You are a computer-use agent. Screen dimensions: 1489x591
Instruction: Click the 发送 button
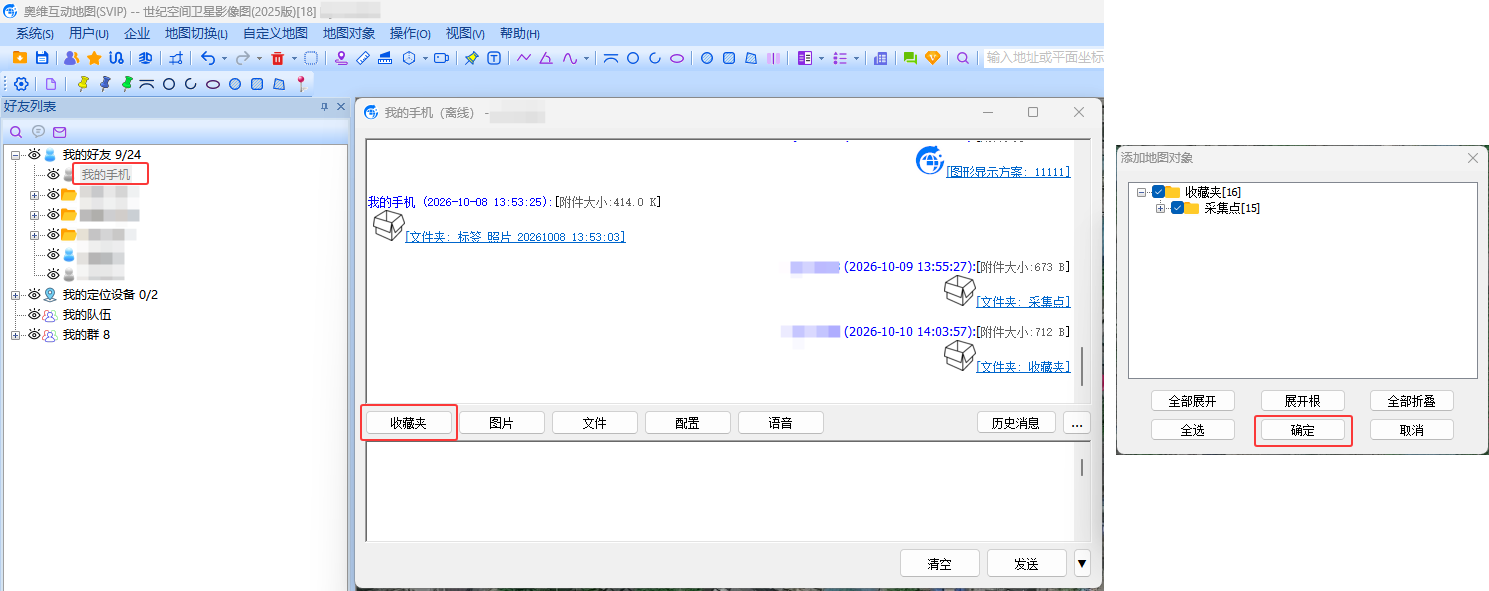pyautogui.click(x=1027, y=564)
